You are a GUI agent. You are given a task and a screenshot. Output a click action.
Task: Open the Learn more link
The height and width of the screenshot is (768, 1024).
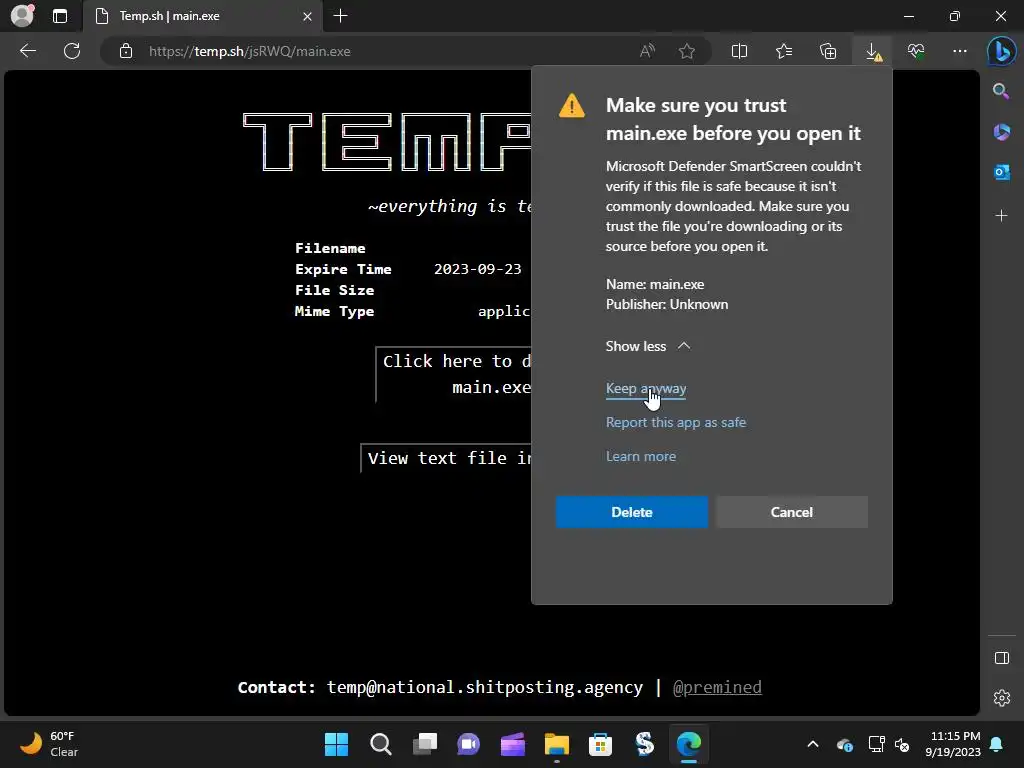click(x=641, y=456)
